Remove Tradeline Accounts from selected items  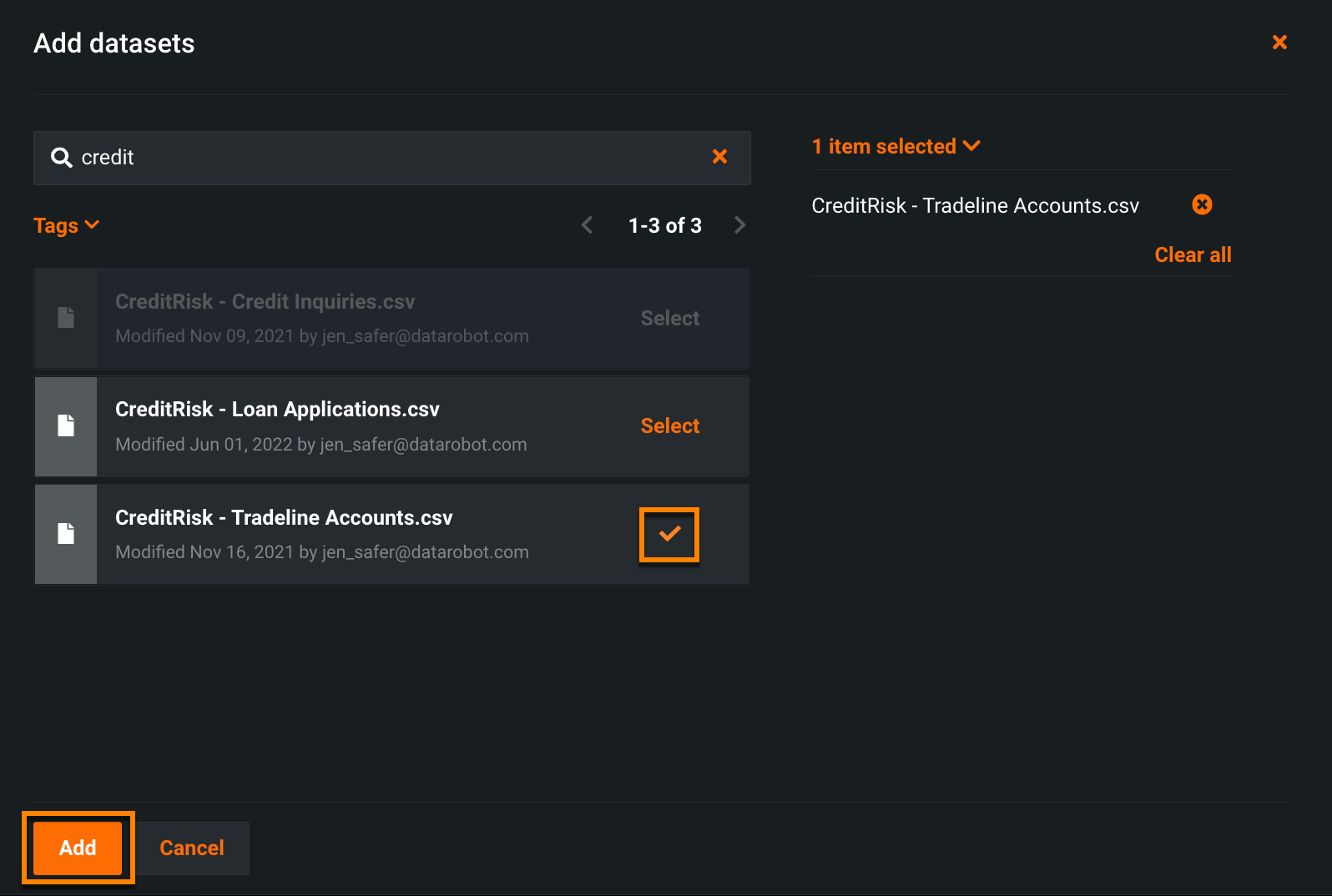pos(1202,204)
